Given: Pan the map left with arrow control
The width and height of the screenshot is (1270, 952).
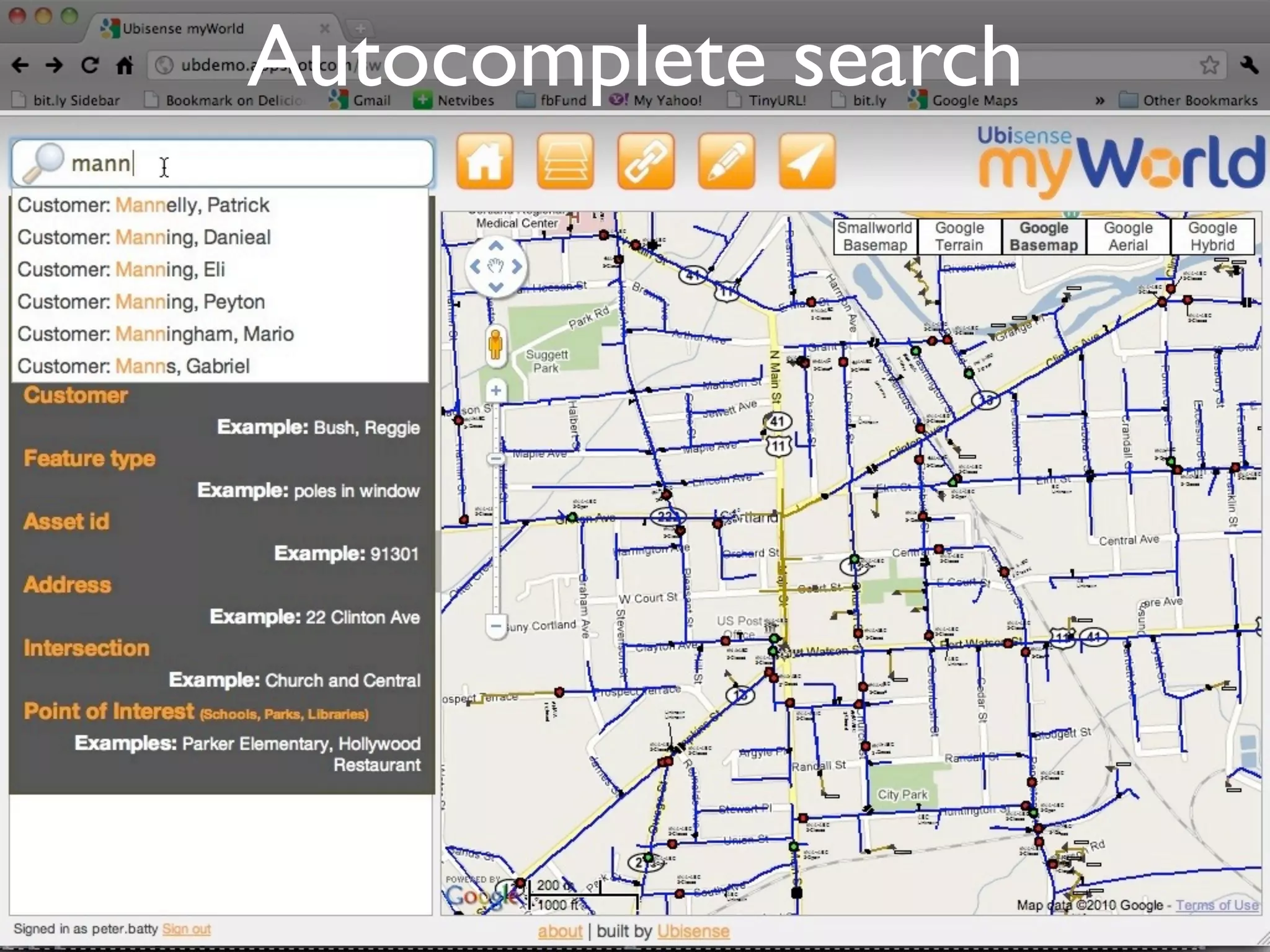Looking at the screenshot, I should point(475,267).
